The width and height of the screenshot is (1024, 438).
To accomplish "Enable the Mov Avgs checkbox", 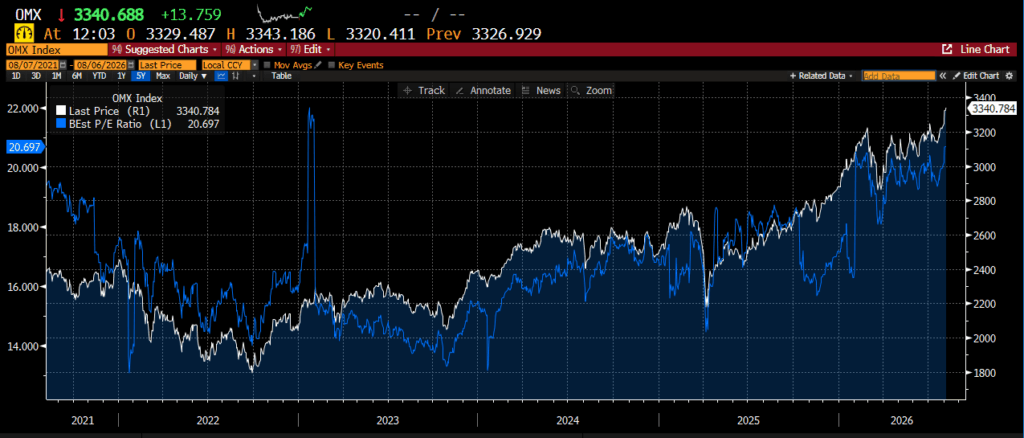I will (x=267, y=65).
